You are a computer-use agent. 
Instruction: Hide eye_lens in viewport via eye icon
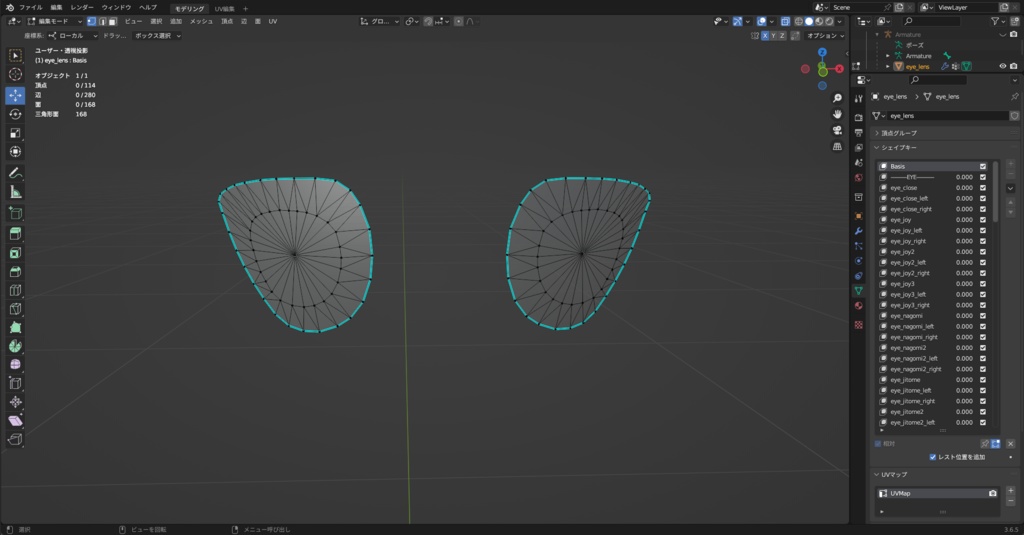[x=1002, y=66]
